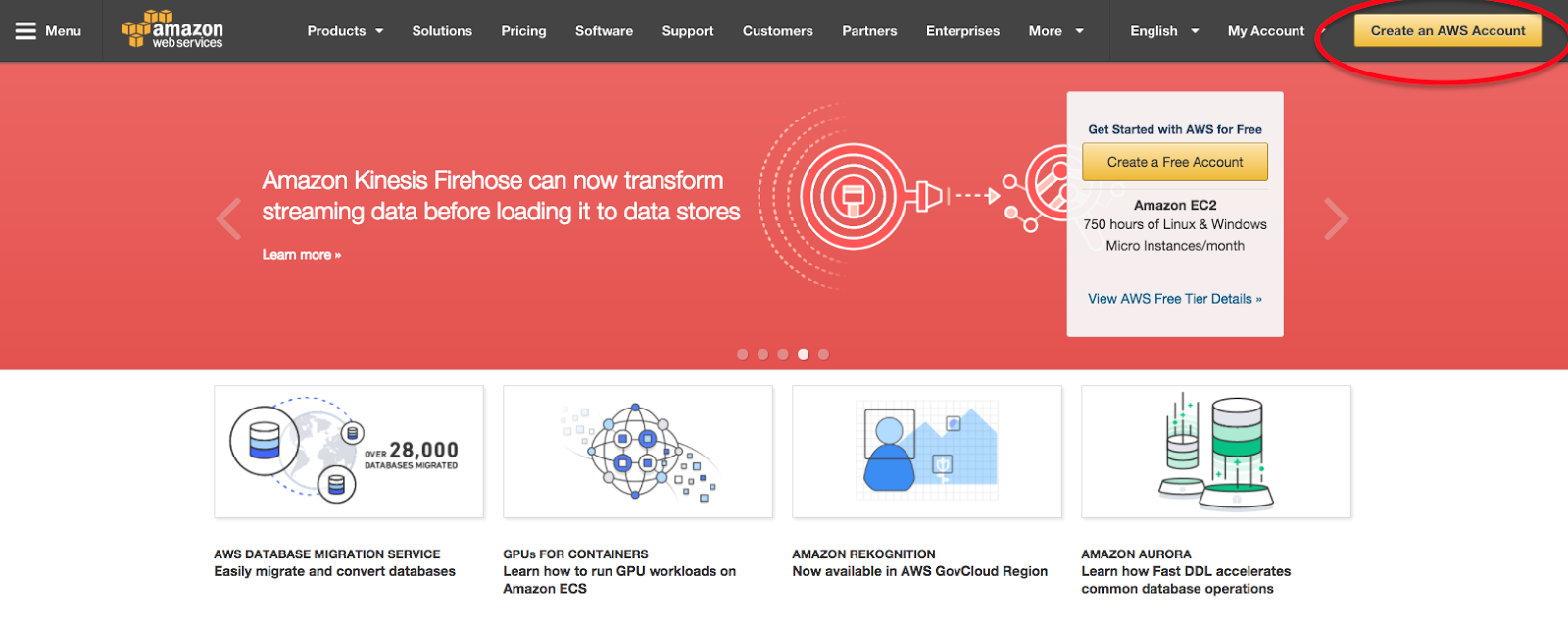The height and width of the screenshot is (626, 1568).
Task: Open the hamburger Menu icon
Action: (x=25, y=31)
